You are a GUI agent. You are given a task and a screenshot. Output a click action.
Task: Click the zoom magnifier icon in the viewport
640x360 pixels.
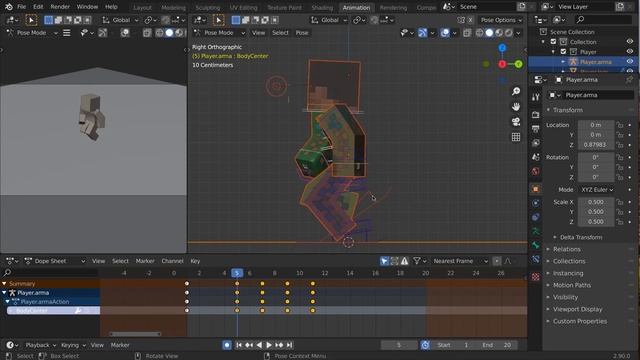coord(516,91)
